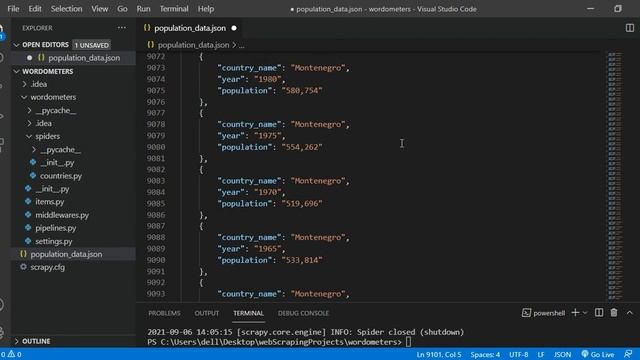Select population_data.json in file tree

tap(66, 254)
